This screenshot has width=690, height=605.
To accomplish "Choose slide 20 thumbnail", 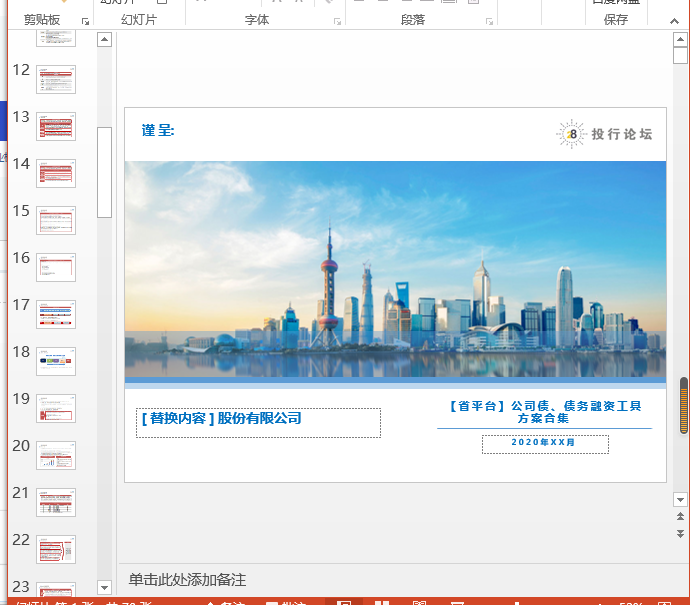I will (x=56, y=455).
